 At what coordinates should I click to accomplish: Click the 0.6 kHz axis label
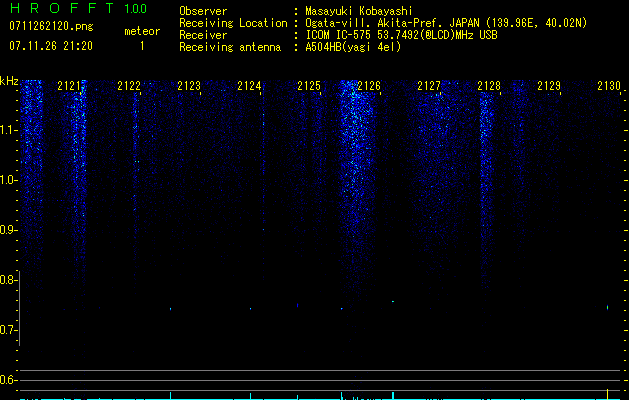point(8,380)
